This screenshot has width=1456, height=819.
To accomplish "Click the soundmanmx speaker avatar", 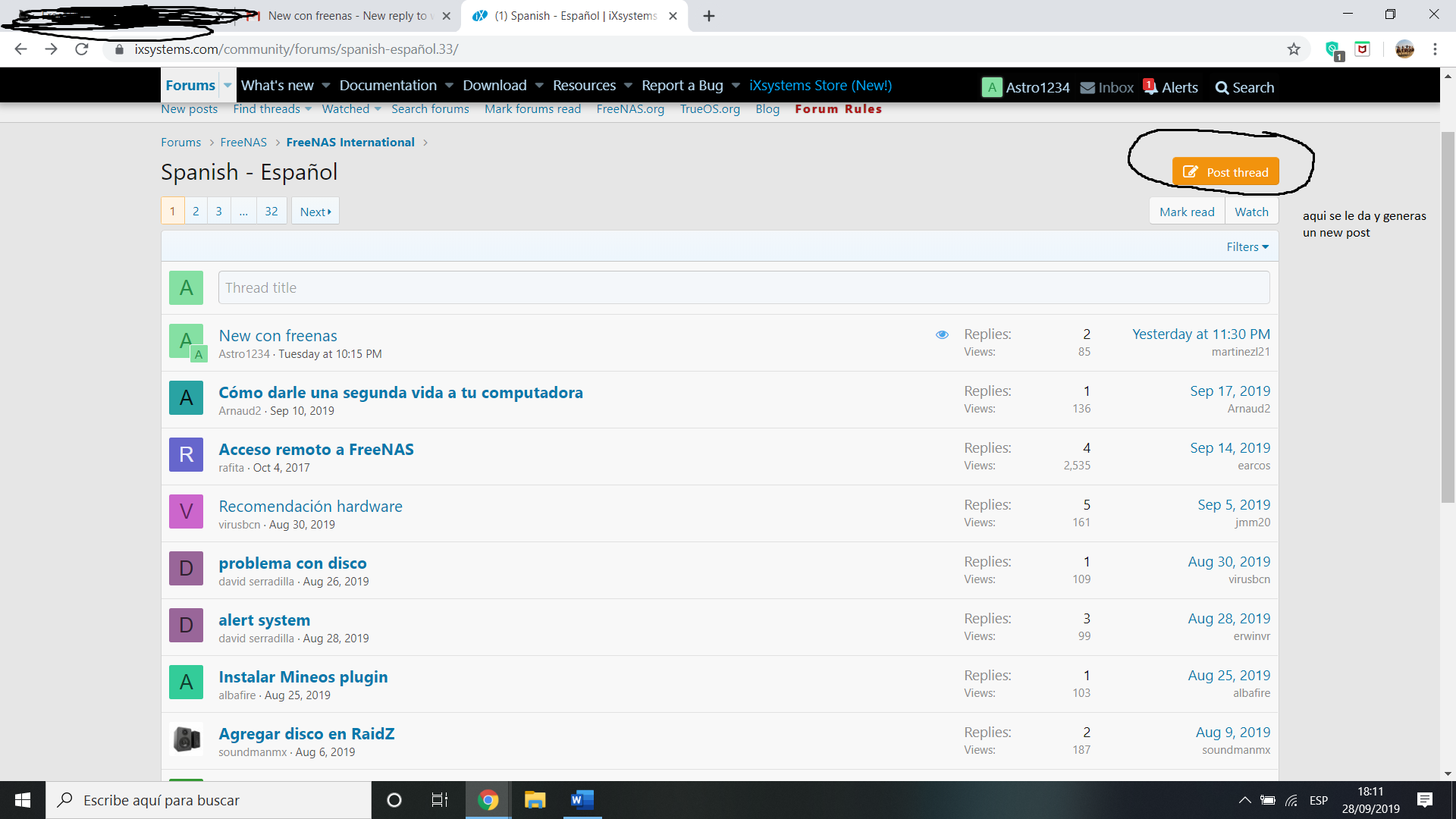I will (x=186, y=739).
